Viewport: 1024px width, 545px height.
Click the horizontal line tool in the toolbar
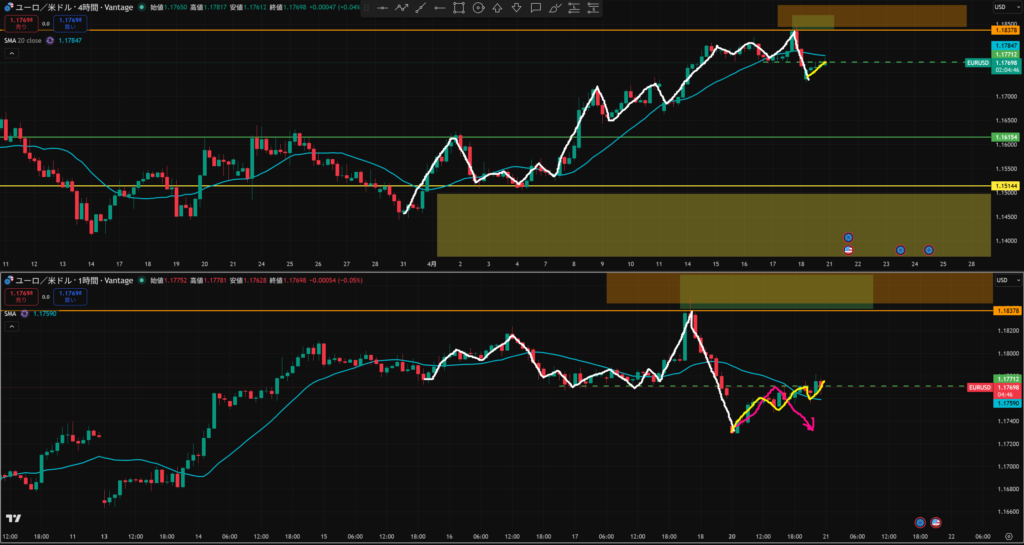tap(382, 8)
